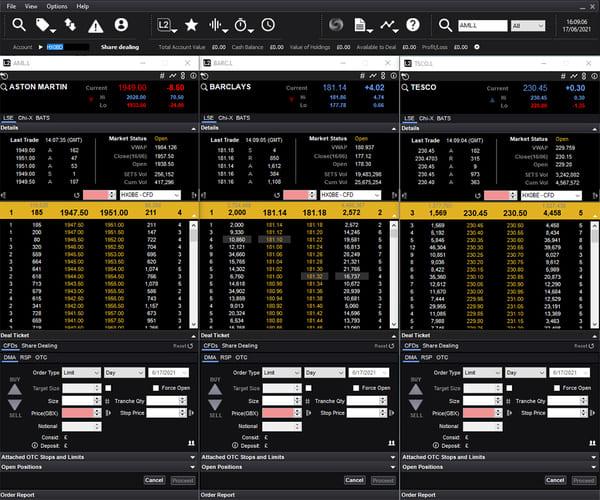This screenshot has height=500, width=600.
Task: Open the Day duration dropdown in Barclays ticket
Action: point(324,373)
